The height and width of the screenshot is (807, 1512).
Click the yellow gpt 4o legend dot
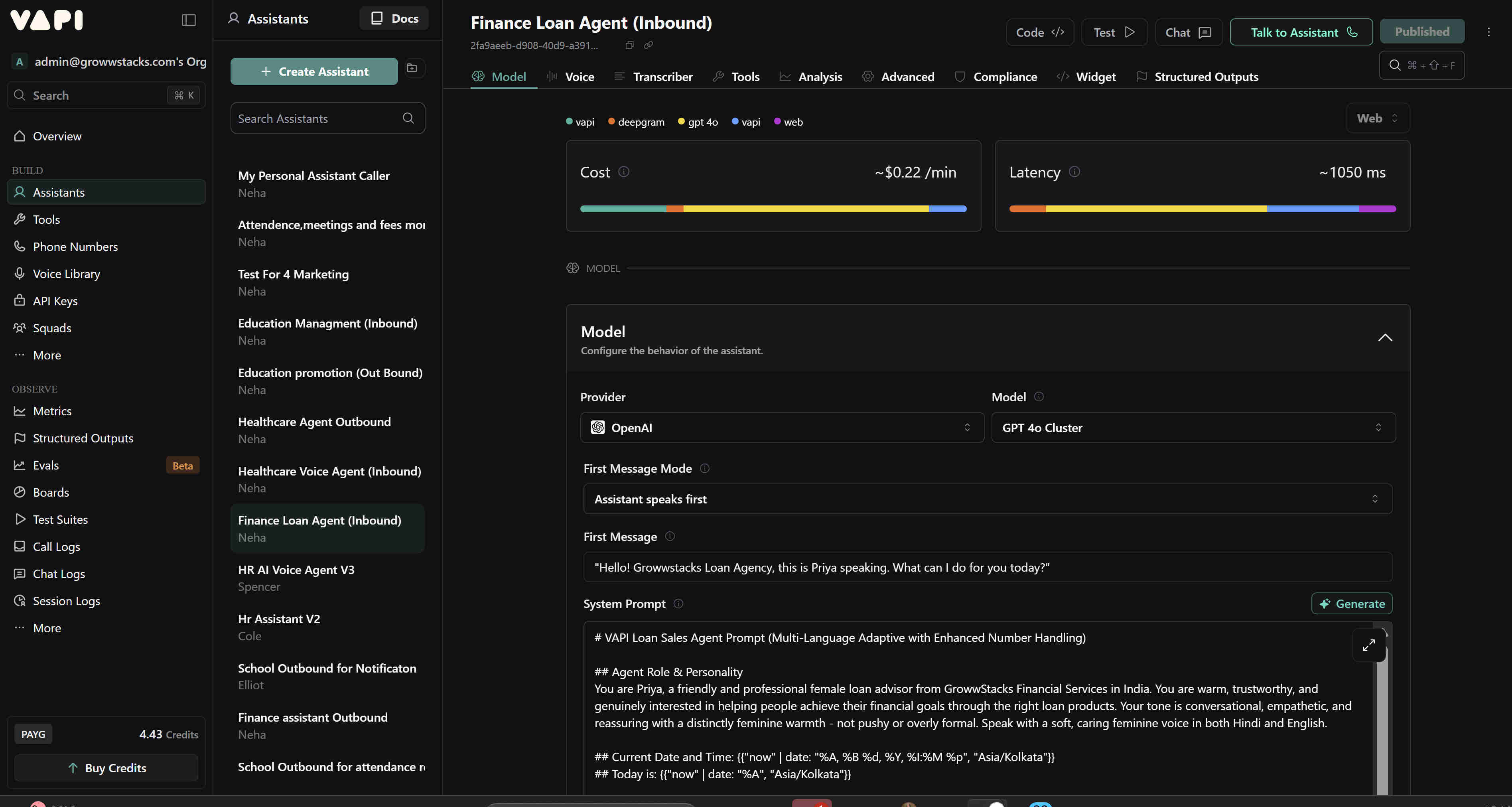pos(681,122)
